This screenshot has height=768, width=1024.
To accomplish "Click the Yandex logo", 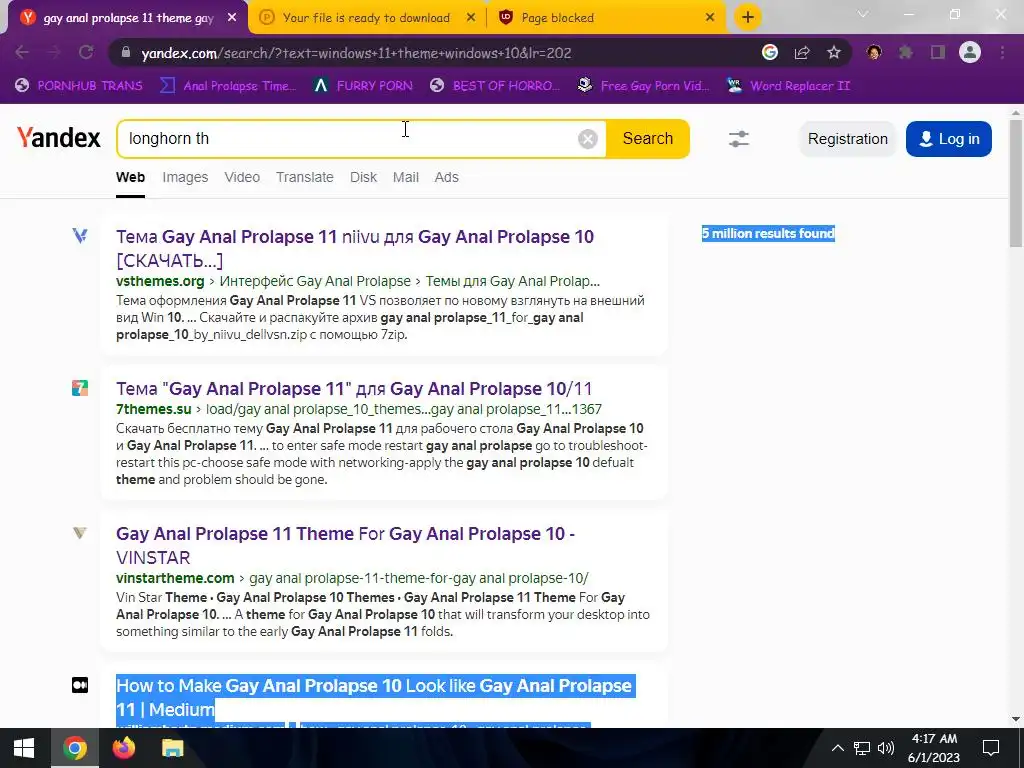I will [x=59, y=138].
